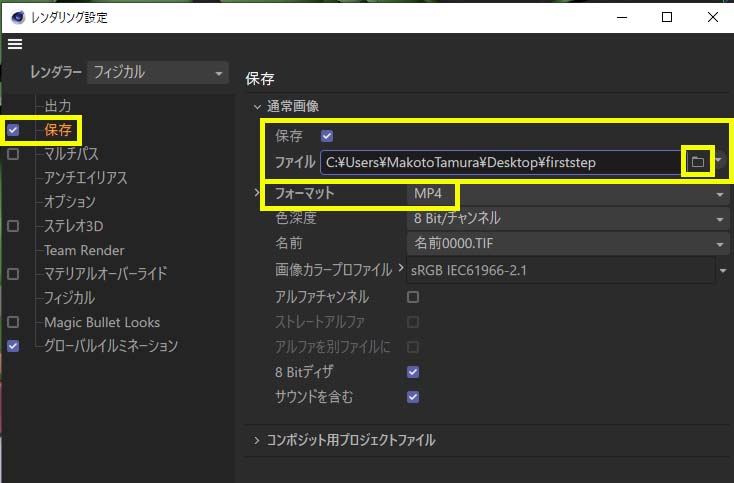The width and height of the screenshot is (734, 483).
Task: Toggle the 保存 checkbox in left list
Action: (x=13, y=130)
